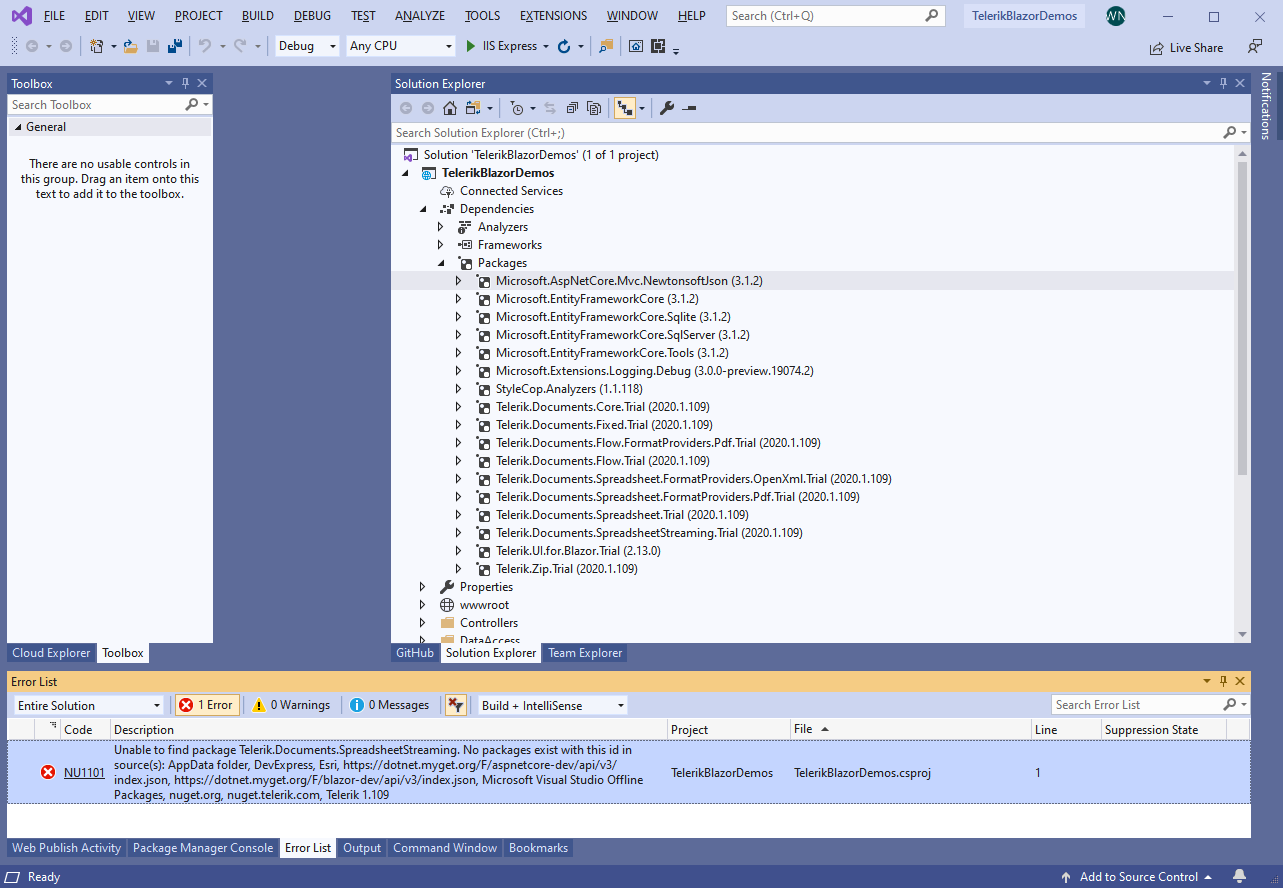Image resolution: width=1283 pixels, height=888 pixels.
Task: Toggle the 0 Messages filter button
Action: click(x=390, y=705)
